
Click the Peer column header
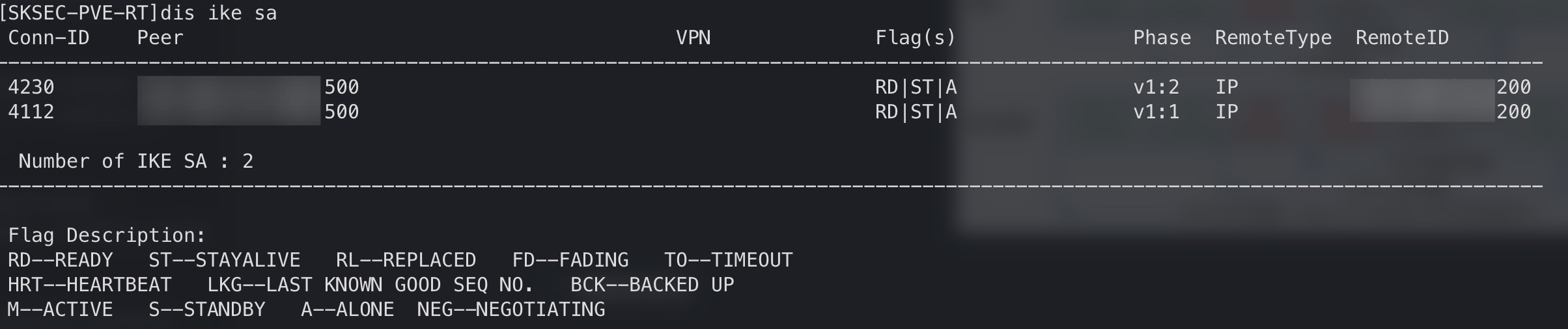160,38
